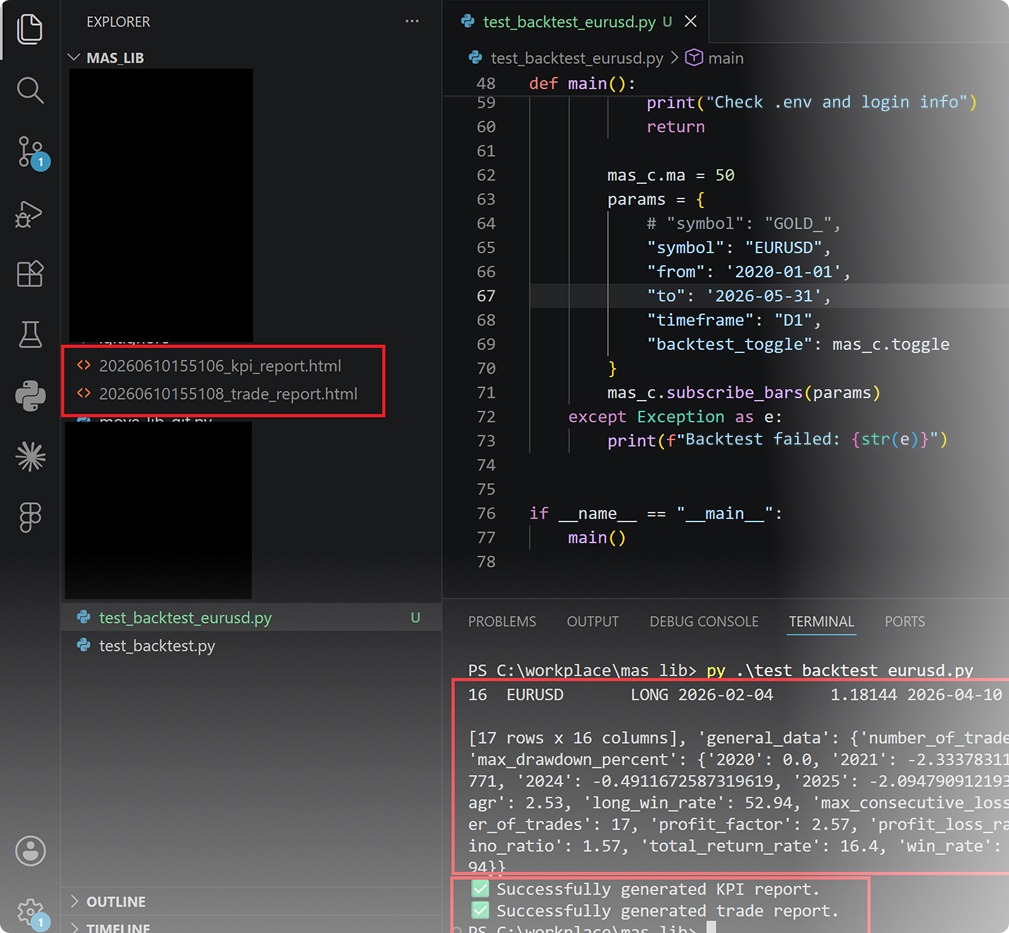Open the Search view icon

[x=30, y=90]
